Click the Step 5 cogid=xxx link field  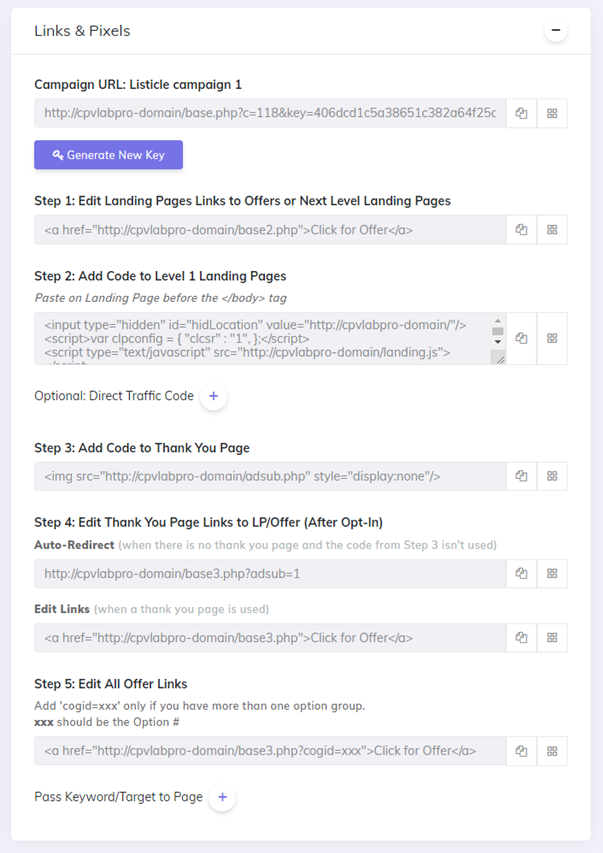pos(270,751)
